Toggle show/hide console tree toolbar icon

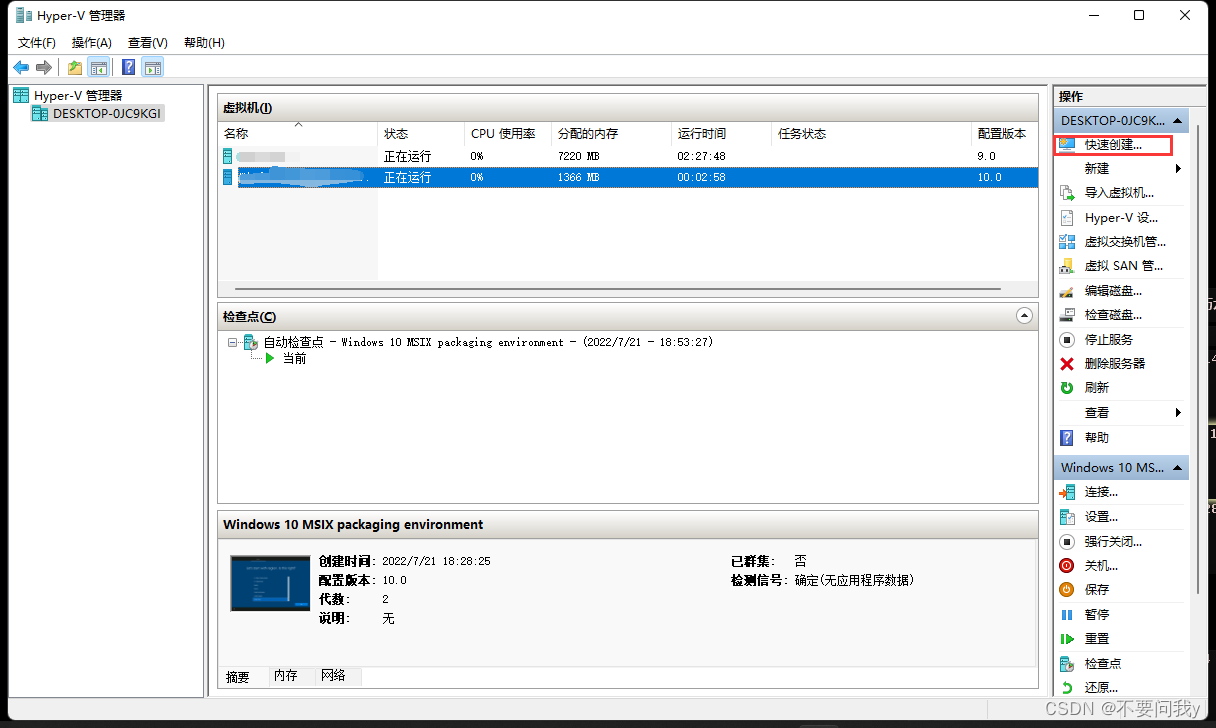tap(98, 67)
